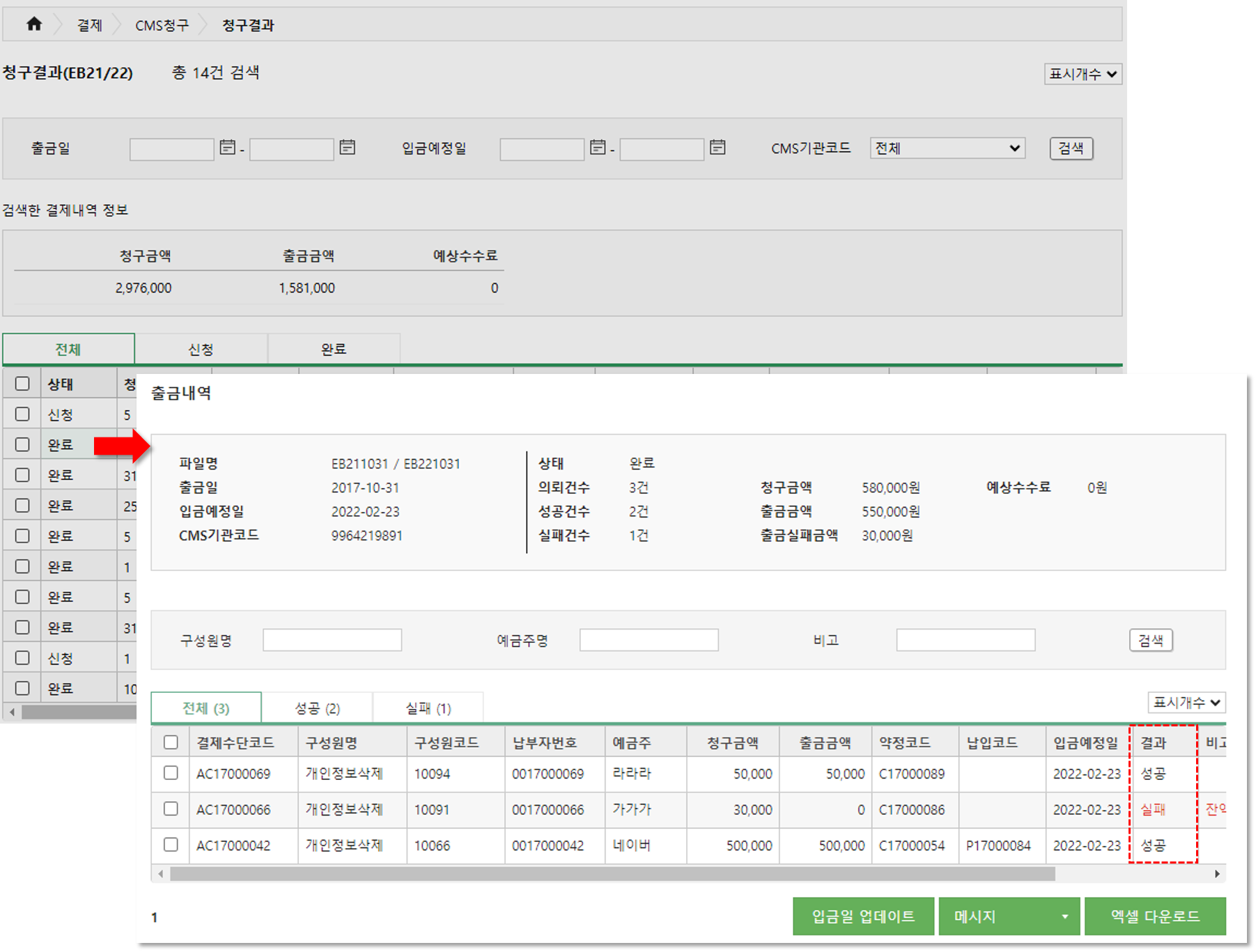Click 실패 result in row AC17000066

tap(1153, 809)
